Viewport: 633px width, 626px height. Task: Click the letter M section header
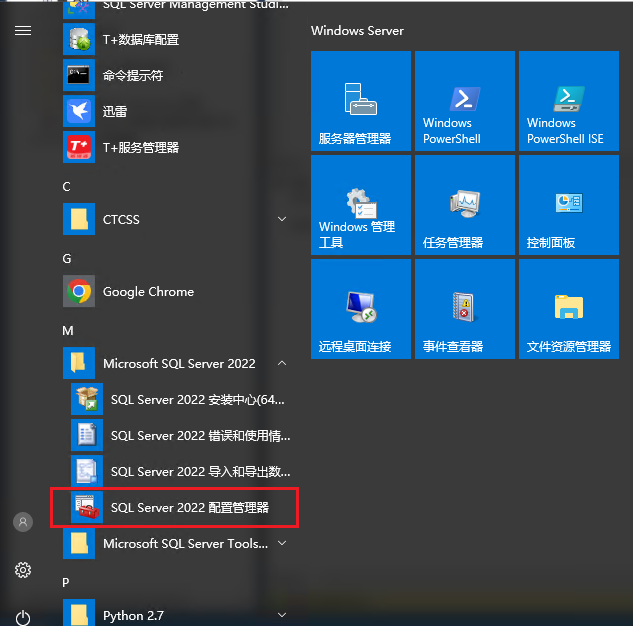coord(68,331)
